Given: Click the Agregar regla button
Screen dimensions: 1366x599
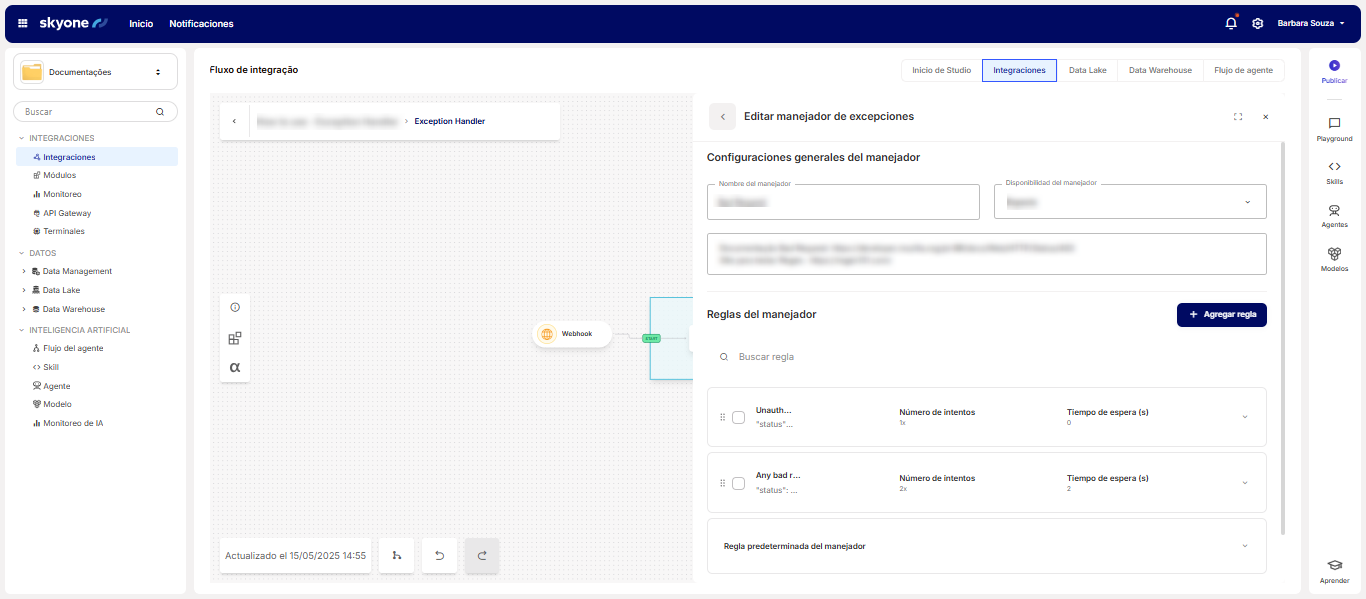Looking at the screenshot, I should pyautogui.click(x=1221, y=314).
